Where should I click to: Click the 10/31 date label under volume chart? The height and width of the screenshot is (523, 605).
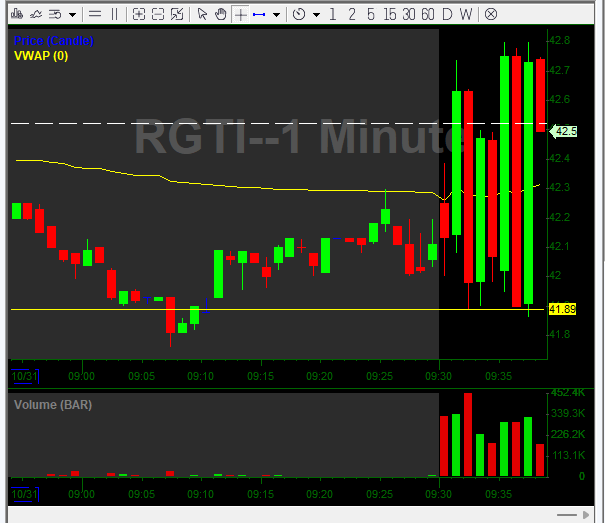point(25,494)
